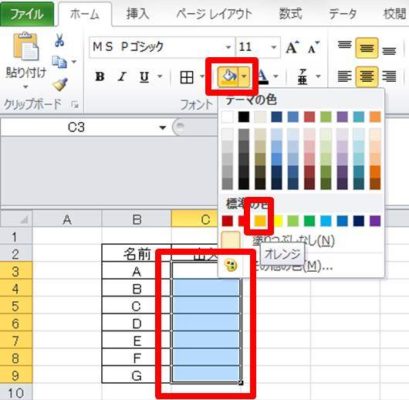Click the font color A icon
Screen dimensions: 409x400
[x=263, y=76]
